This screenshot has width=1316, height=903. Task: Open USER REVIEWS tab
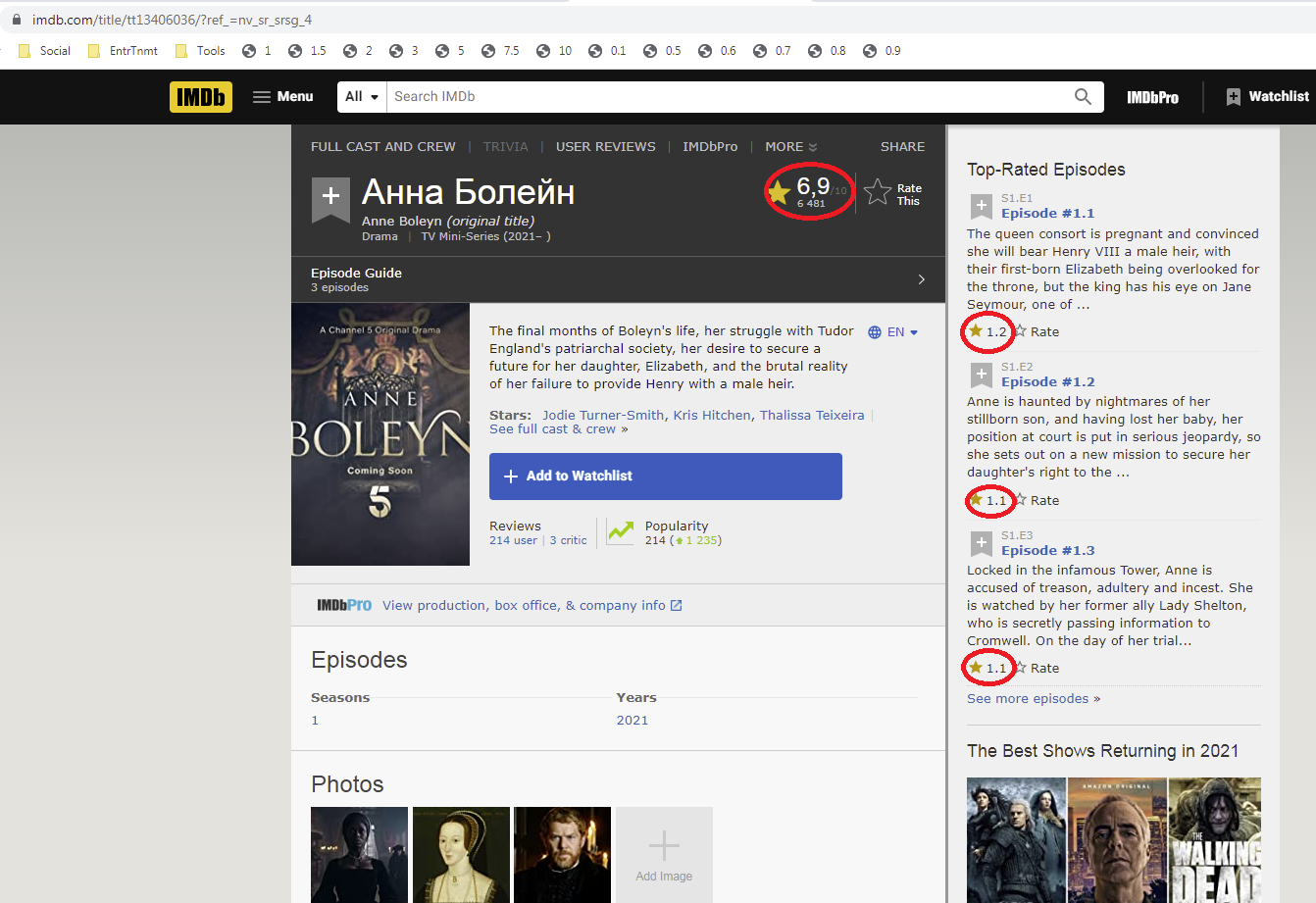click(606, 147)
